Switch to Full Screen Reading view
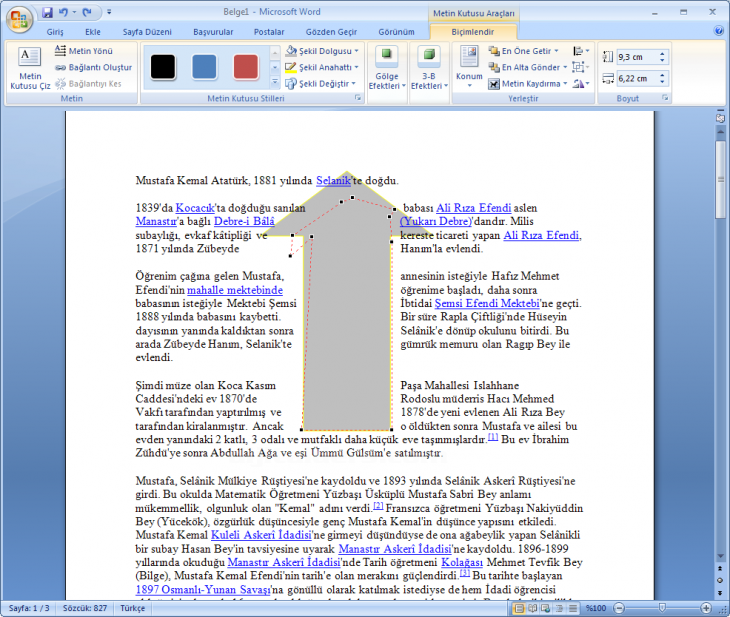The width and height of the screenshot is (730, 617). click(x=532, y=608)
